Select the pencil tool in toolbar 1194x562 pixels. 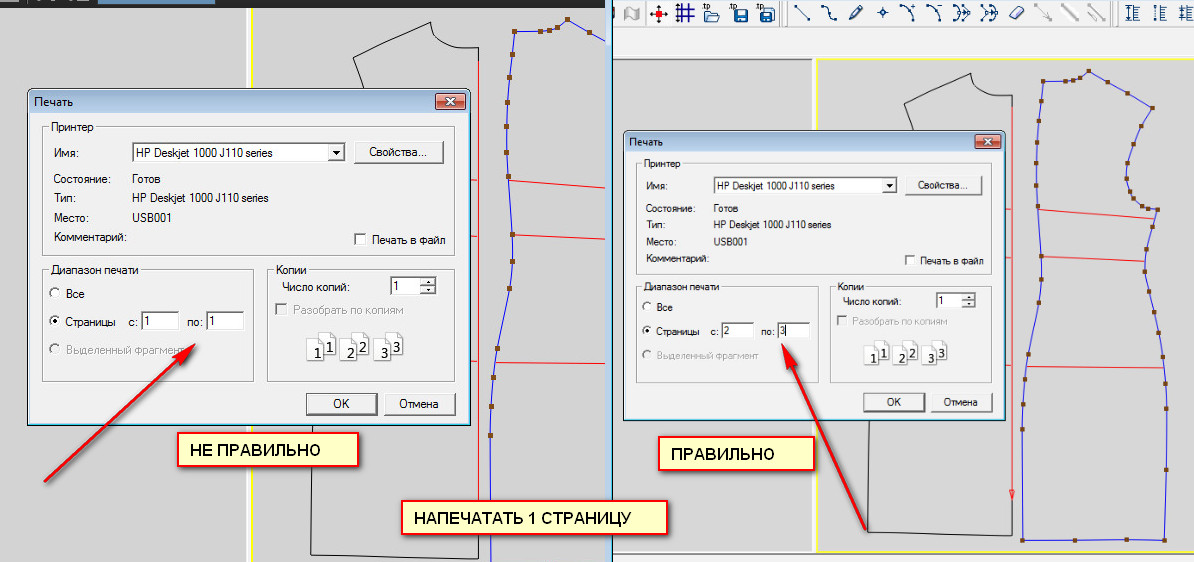point(855,13)
